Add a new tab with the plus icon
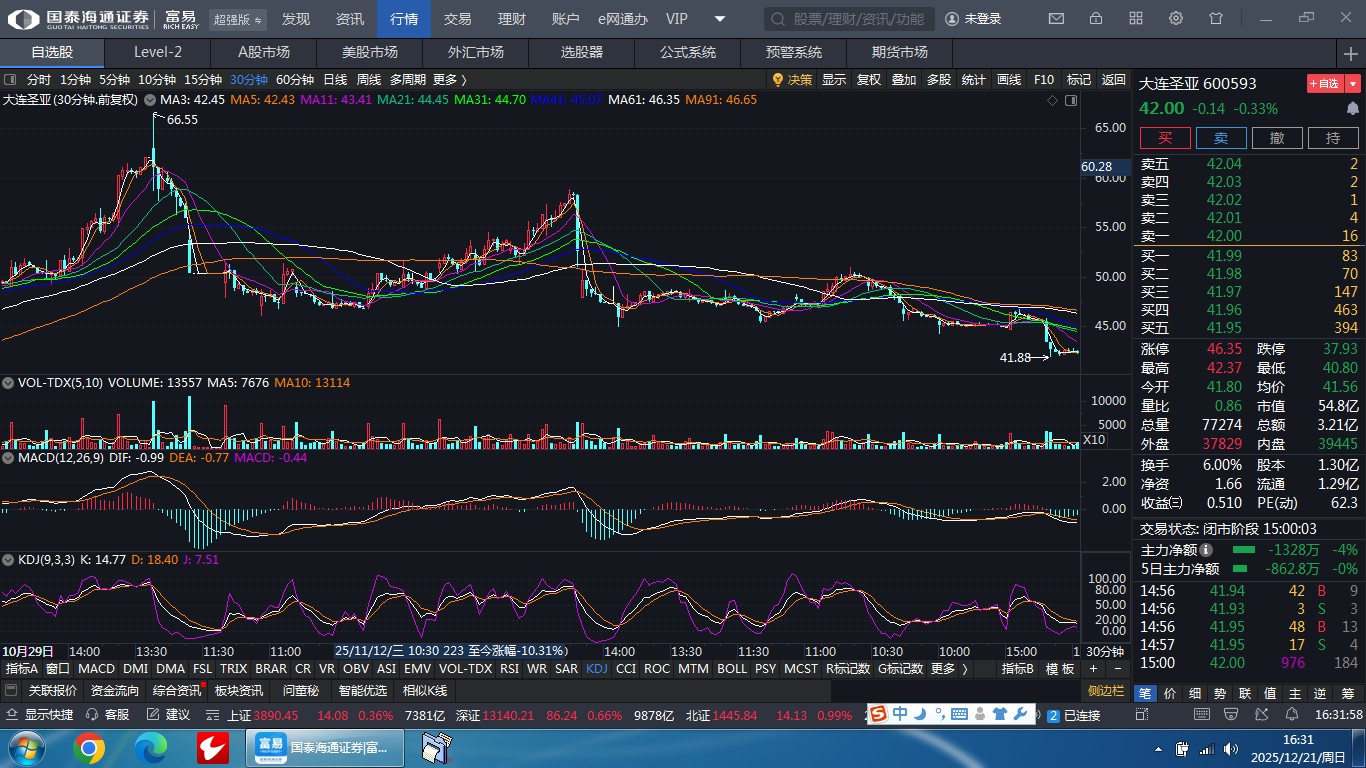This screenshot has height=768, width=1366. 1351,53
